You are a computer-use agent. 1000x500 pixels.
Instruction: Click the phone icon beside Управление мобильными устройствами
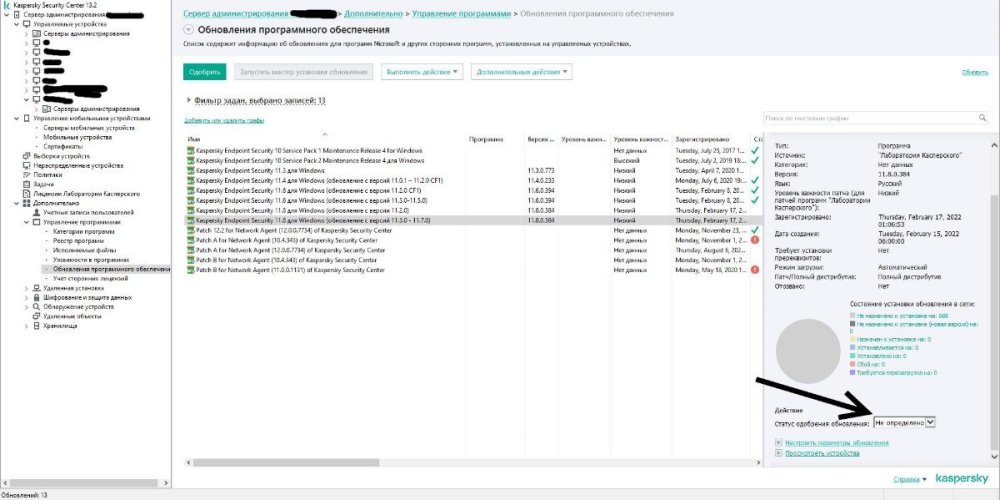click(26, 119)
